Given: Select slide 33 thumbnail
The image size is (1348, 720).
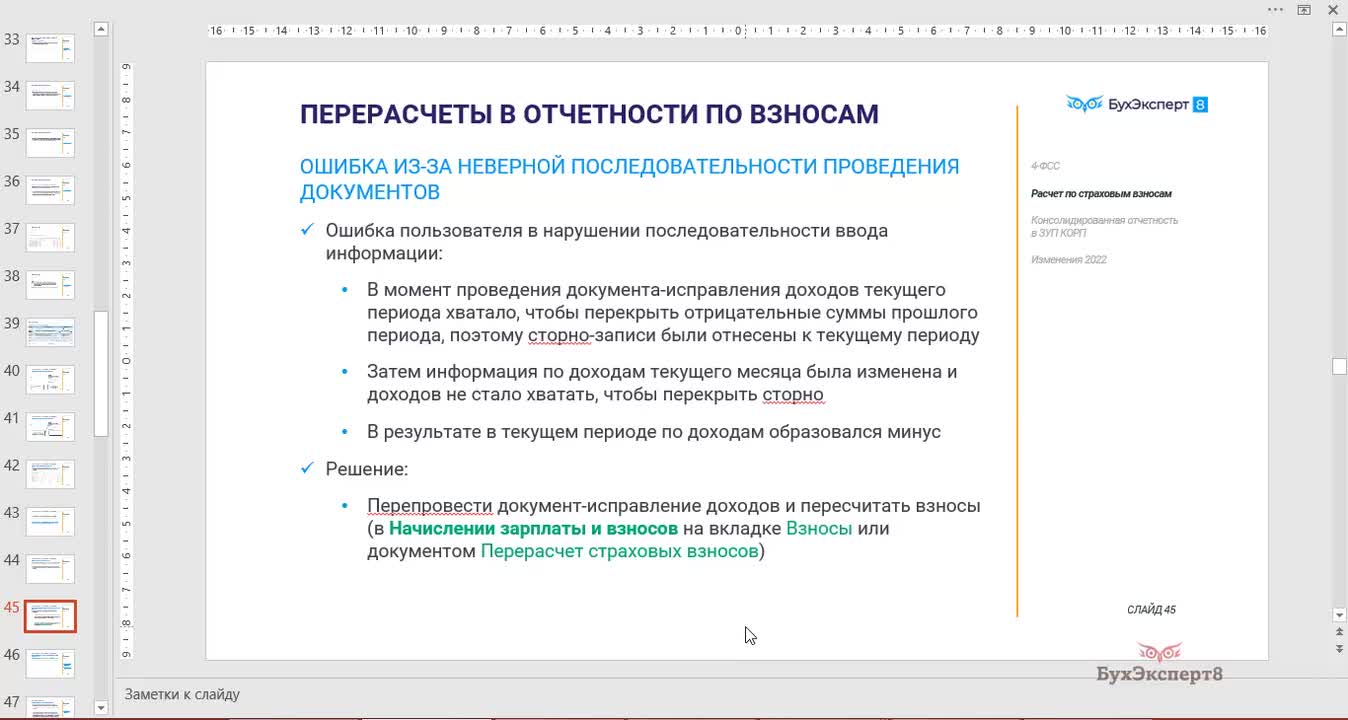Looking at the screenshot, I should pyautogui.click(x=50, y=48).
